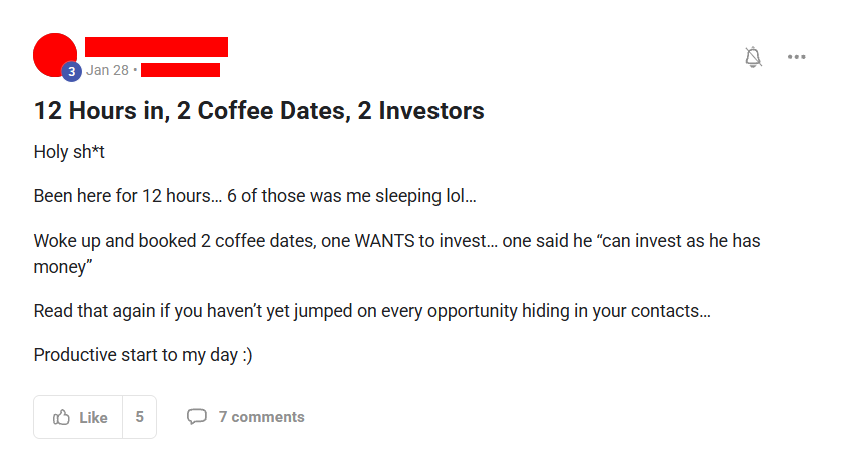This screenshot has height=472, width=856.
Task: Click the capitalized word WANTS
Action: coord(384,241)
